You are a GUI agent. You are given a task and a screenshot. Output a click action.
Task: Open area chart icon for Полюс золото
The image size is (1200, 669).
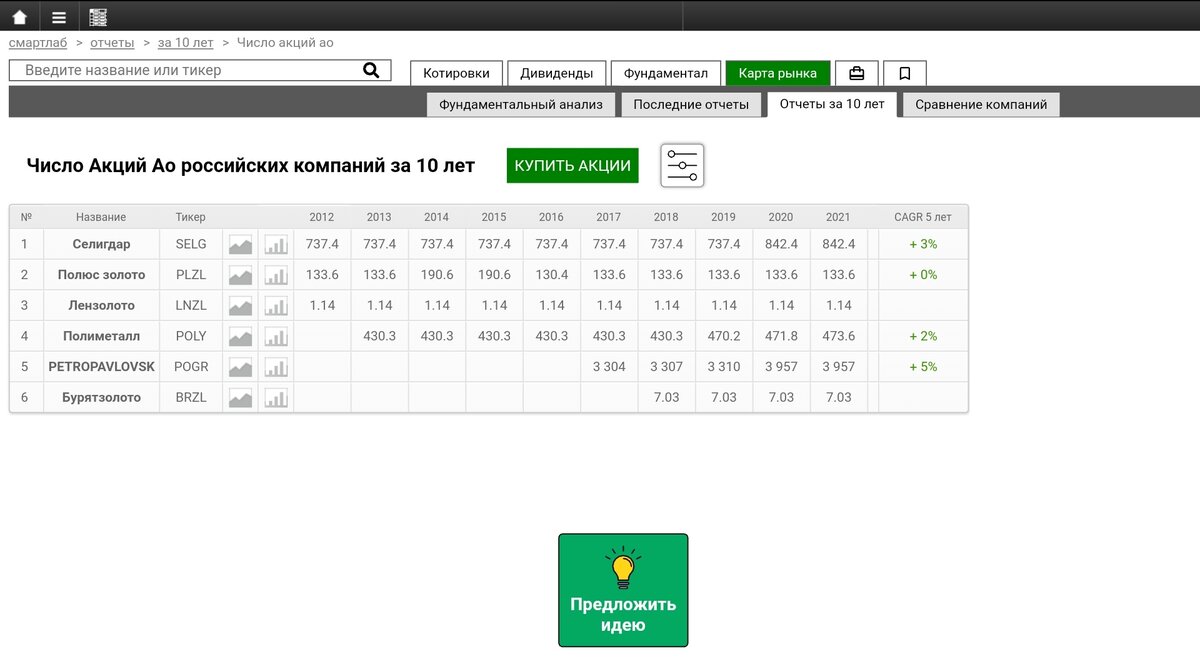[240, 275]
